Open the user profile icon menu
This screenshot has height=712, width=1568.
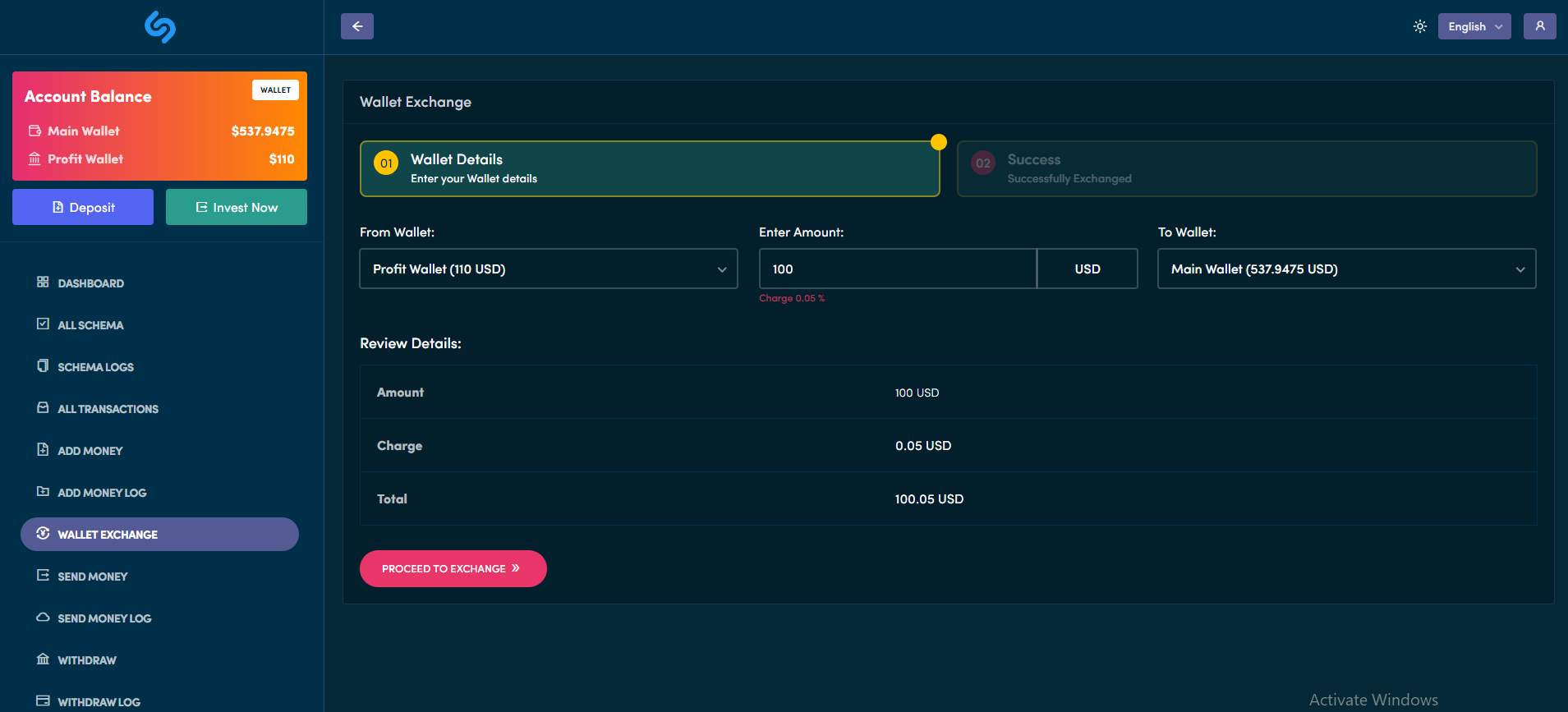pos(1539,26)
